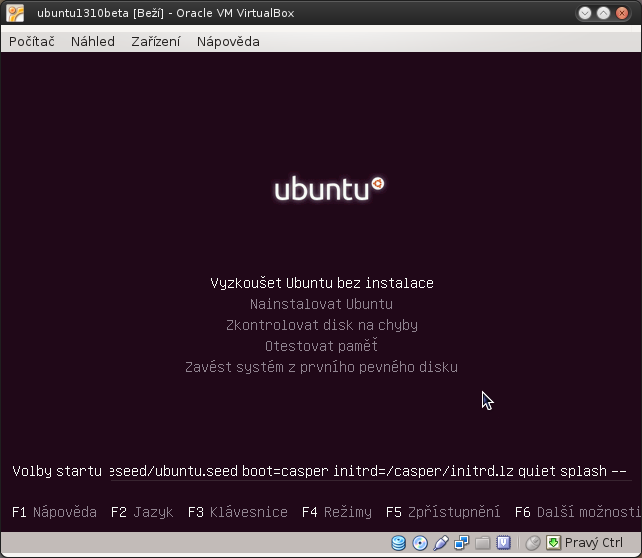Click the F5 Zpřístupnění accessibility option
Viewport: 642px width, 558px height.
443,512
